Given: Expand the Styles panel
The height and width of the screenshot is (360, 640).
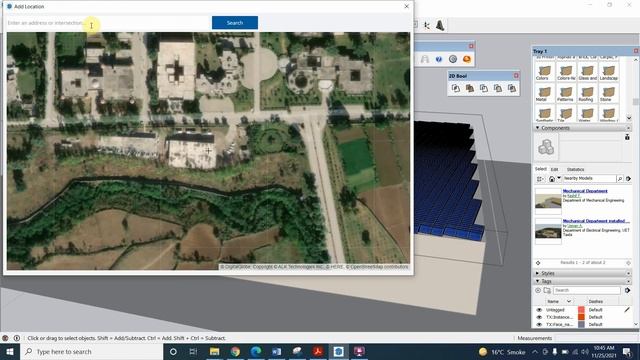Looking at the screenshot, I should (538, 273).
